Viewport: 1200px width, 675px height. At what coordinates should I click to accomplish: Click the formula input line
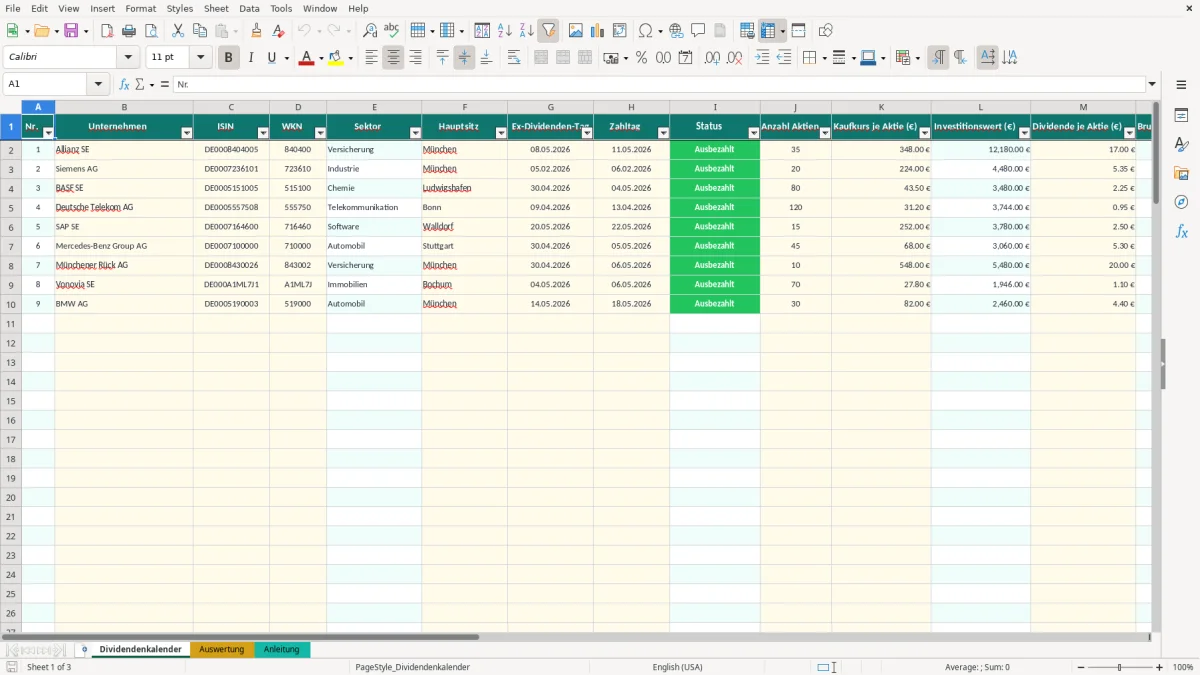click(659, 85)
